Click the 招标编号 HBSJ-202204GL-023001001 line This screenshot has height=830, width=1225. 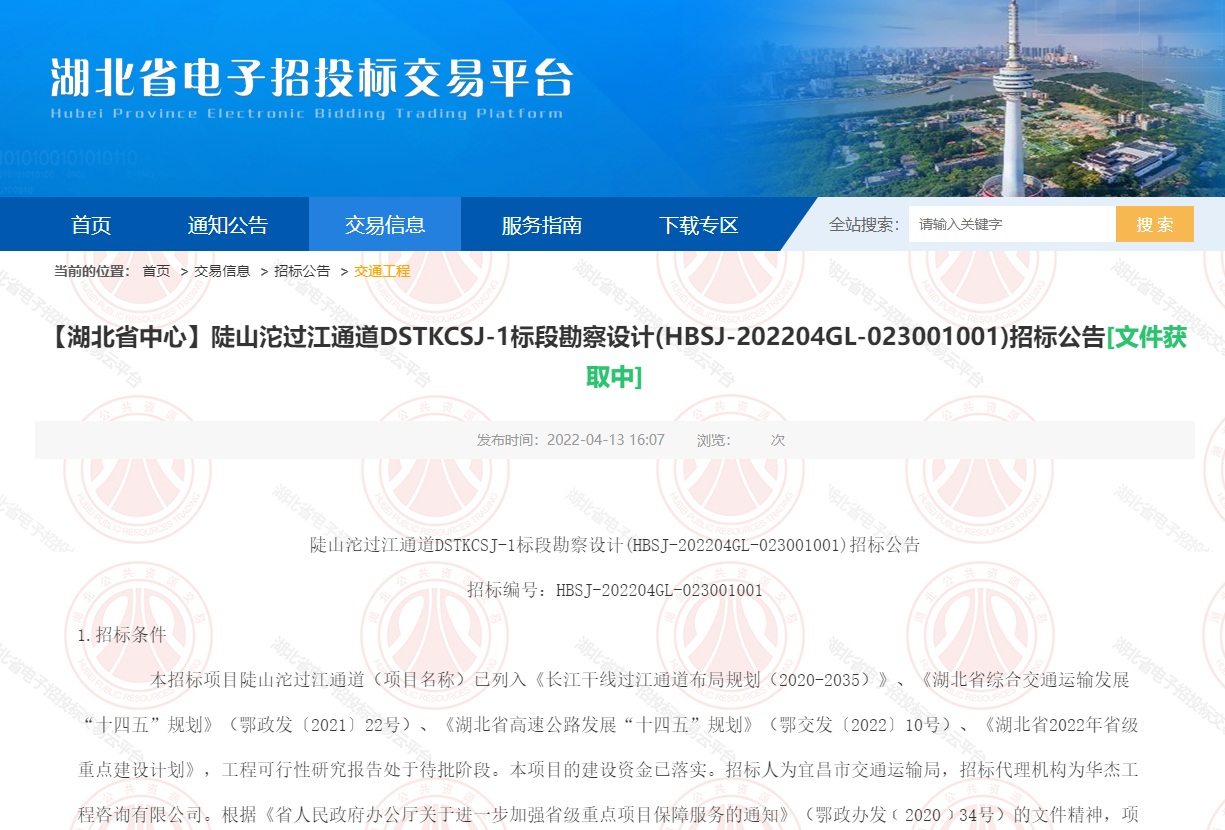tap(614, 590)
